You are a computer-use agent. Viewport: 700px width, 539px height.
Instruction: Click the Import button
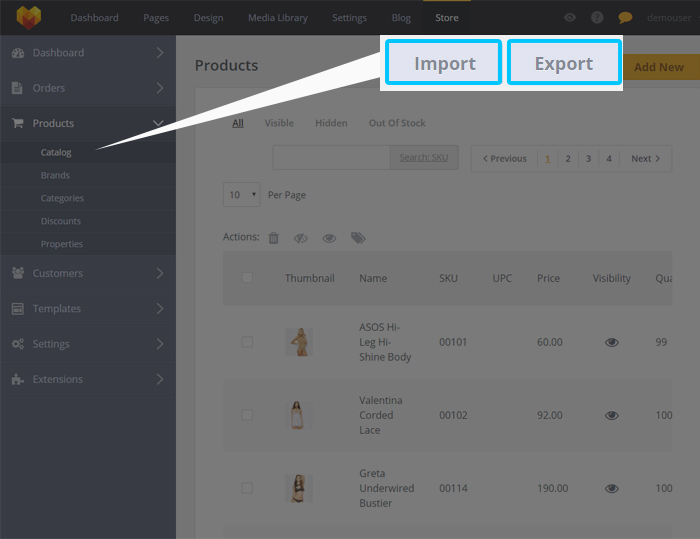point(444,63)
